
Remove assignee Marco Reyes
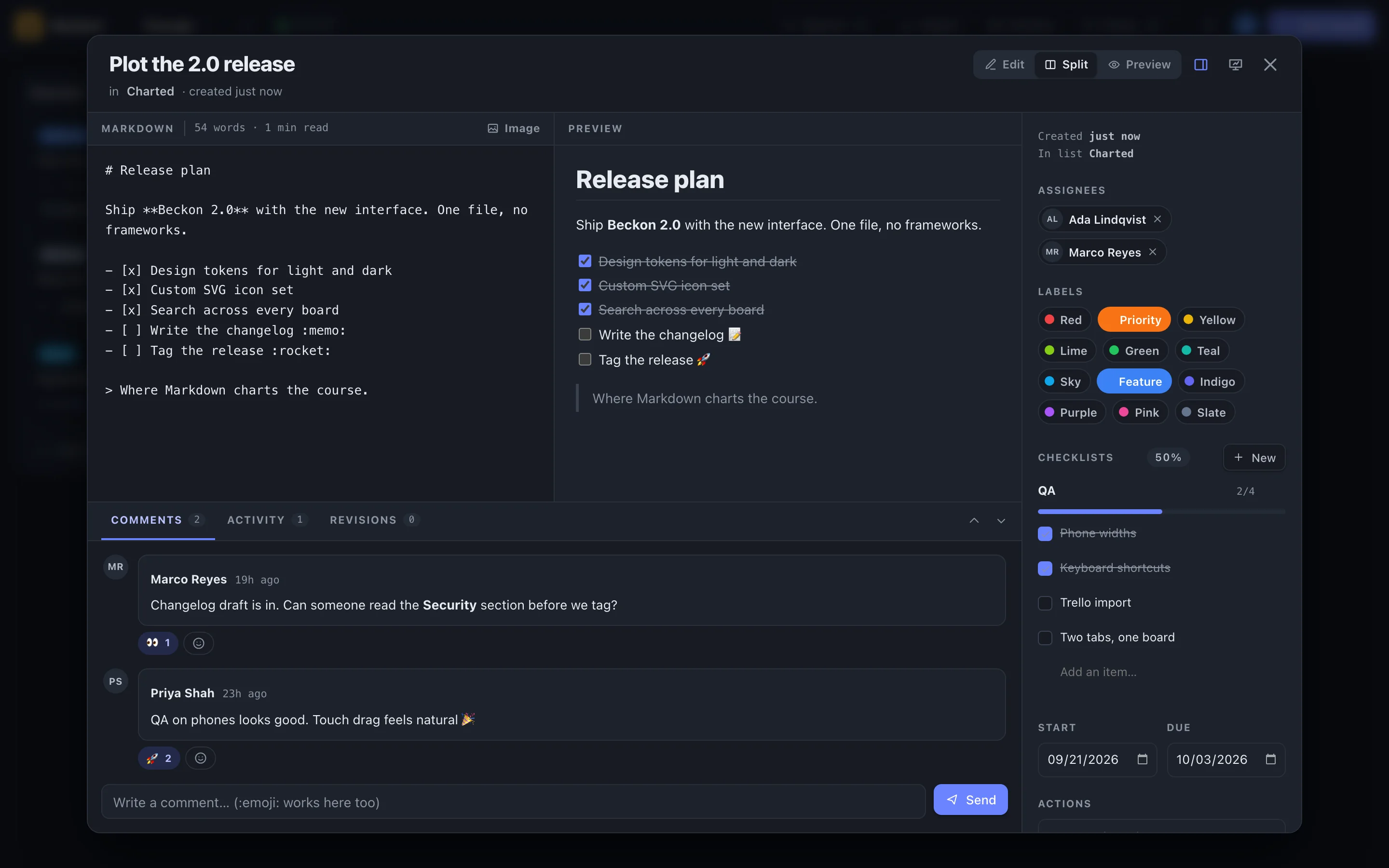1153,252
